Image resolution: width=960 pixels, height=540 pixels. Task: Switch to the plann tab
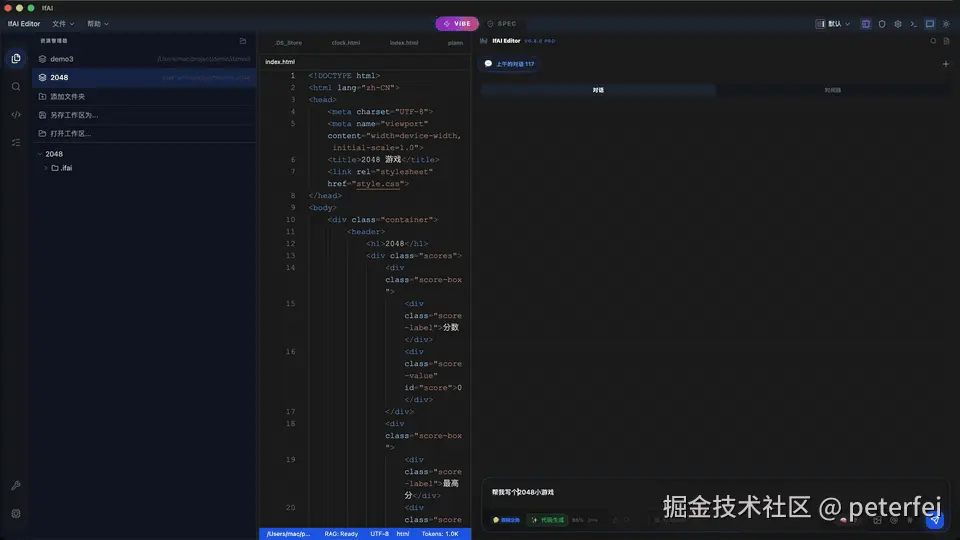coord(455,43)
